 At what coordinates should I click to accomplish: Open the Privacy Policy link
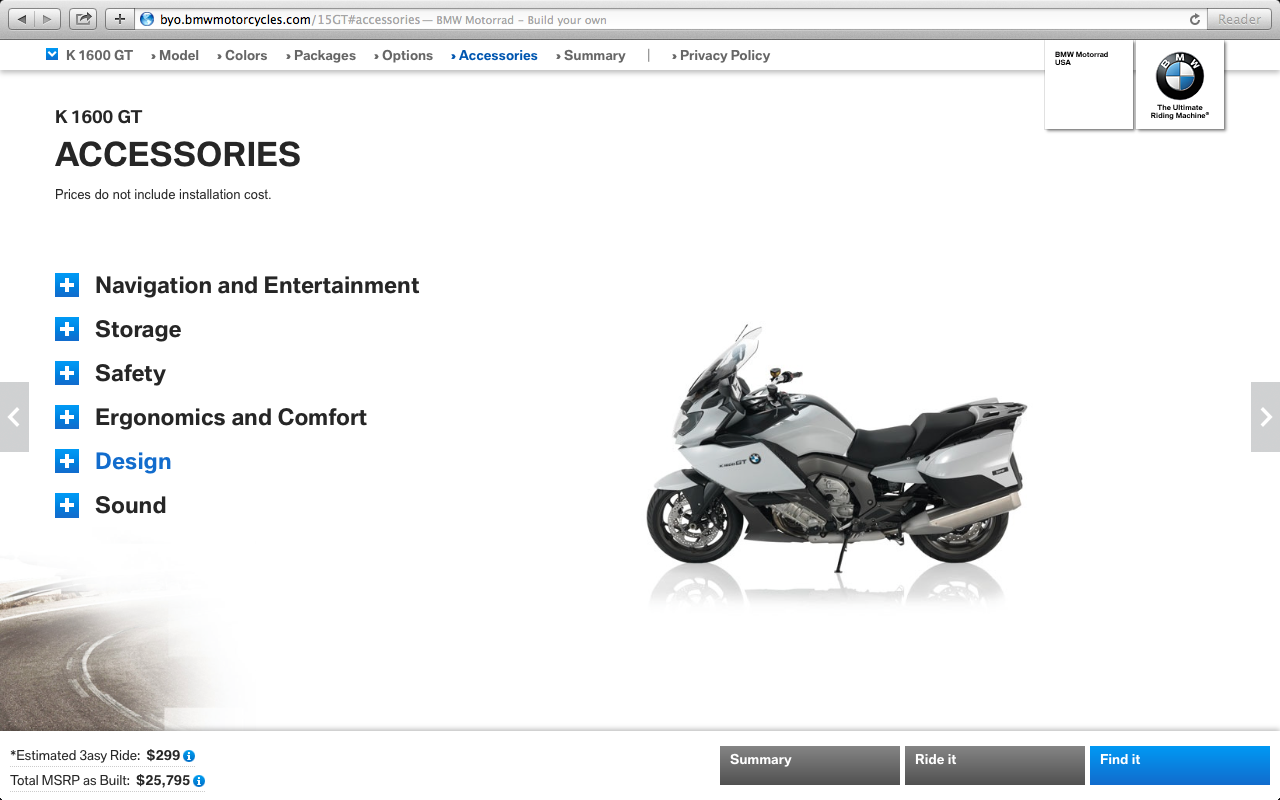[x=721, y=56]
